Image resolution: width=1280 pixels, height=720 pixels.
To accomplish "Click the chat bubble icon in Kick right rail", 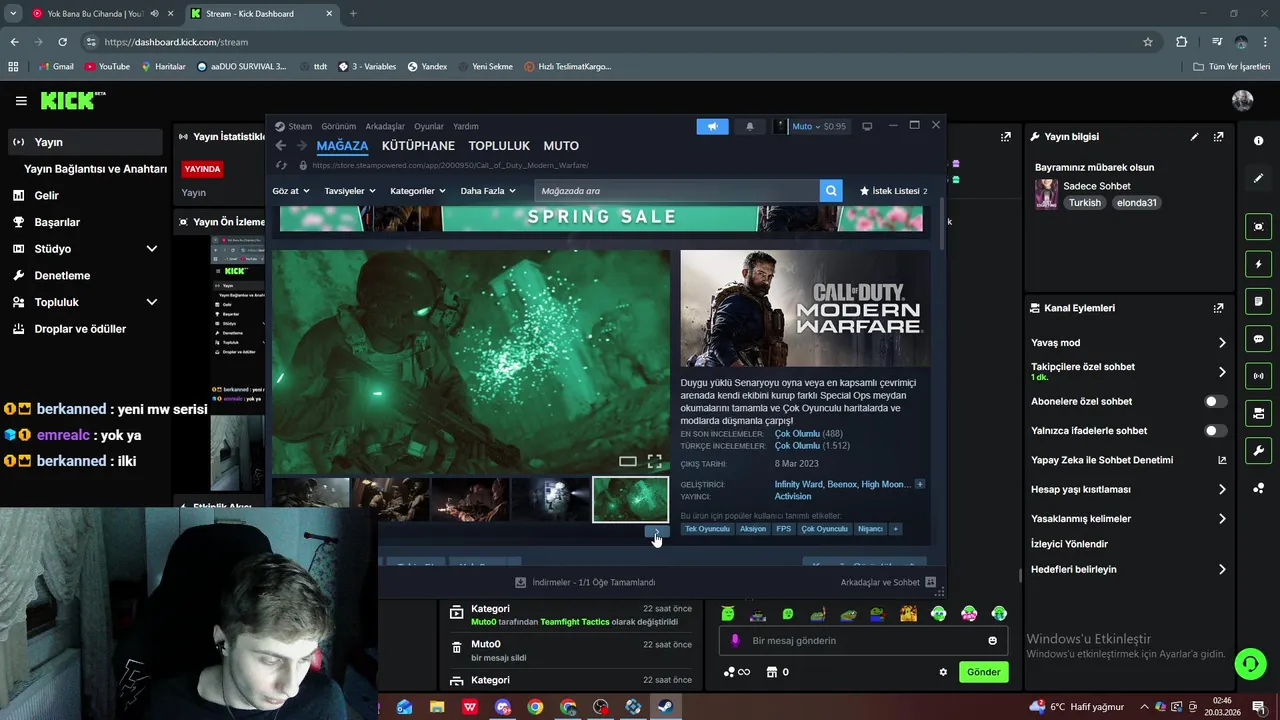I will 1258,339.
